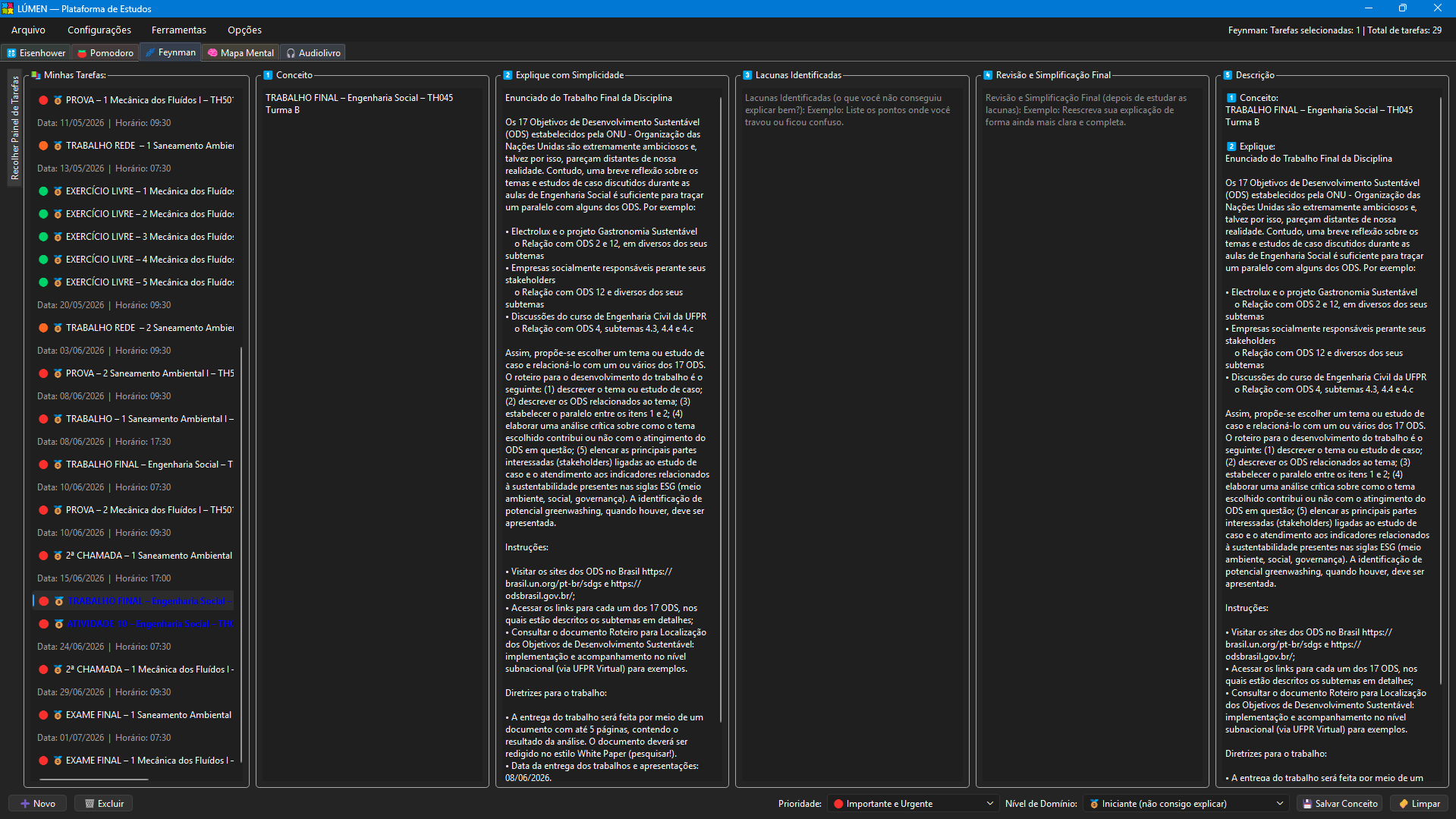Click red dot of EXAME FINAL – 1 Saneamento Ambiental

[x=44, y=715]
